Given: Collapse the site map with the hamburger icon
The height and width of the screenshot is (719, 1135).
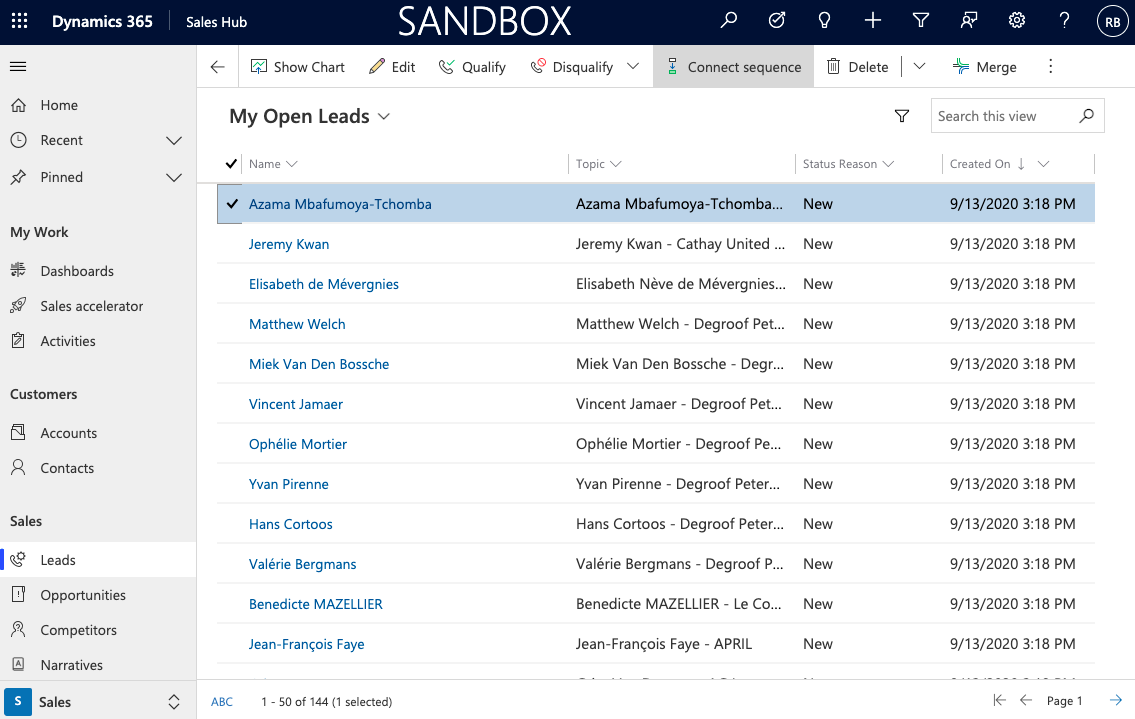Looking at the screenshot, I should [x=18, y=67].
